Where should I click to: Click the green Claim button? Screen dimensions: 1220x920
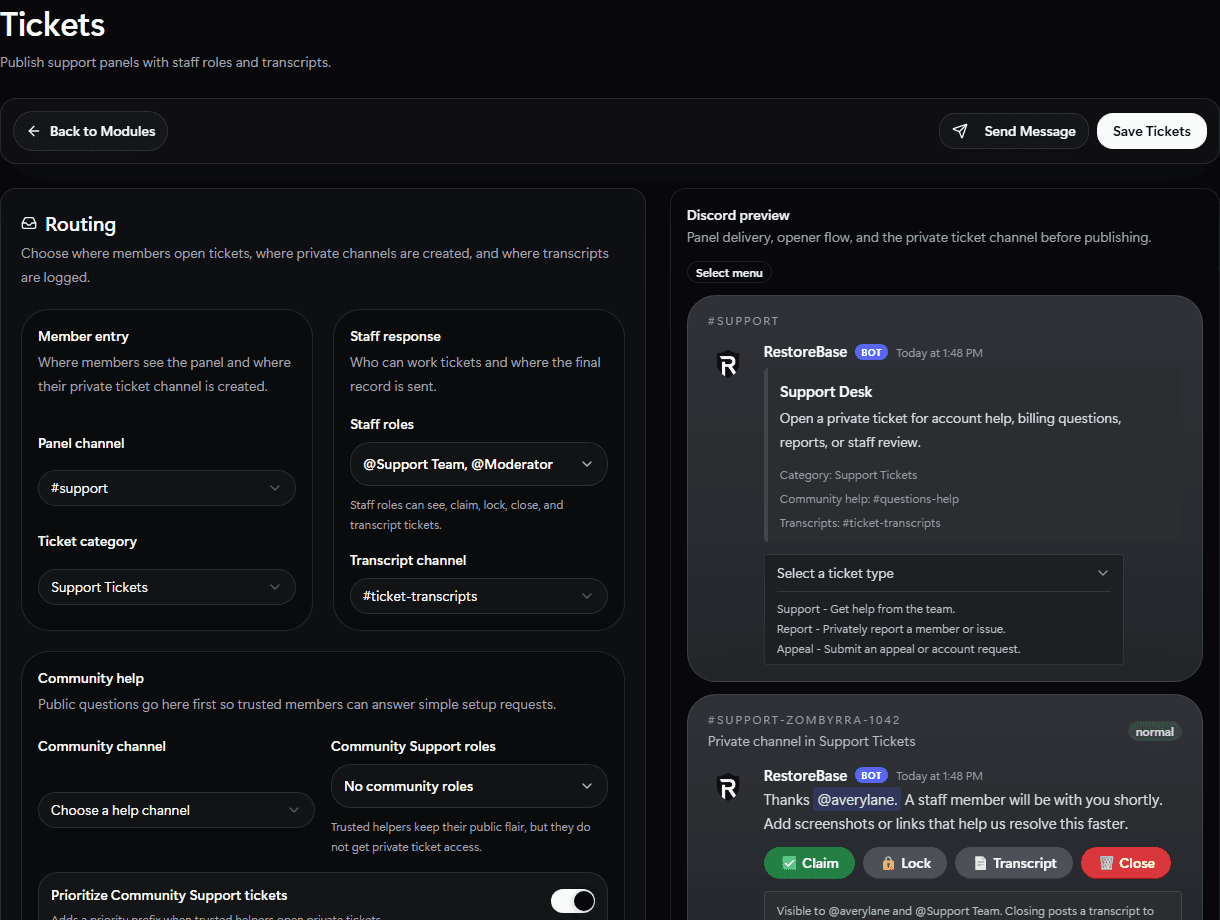coord(809,863)
